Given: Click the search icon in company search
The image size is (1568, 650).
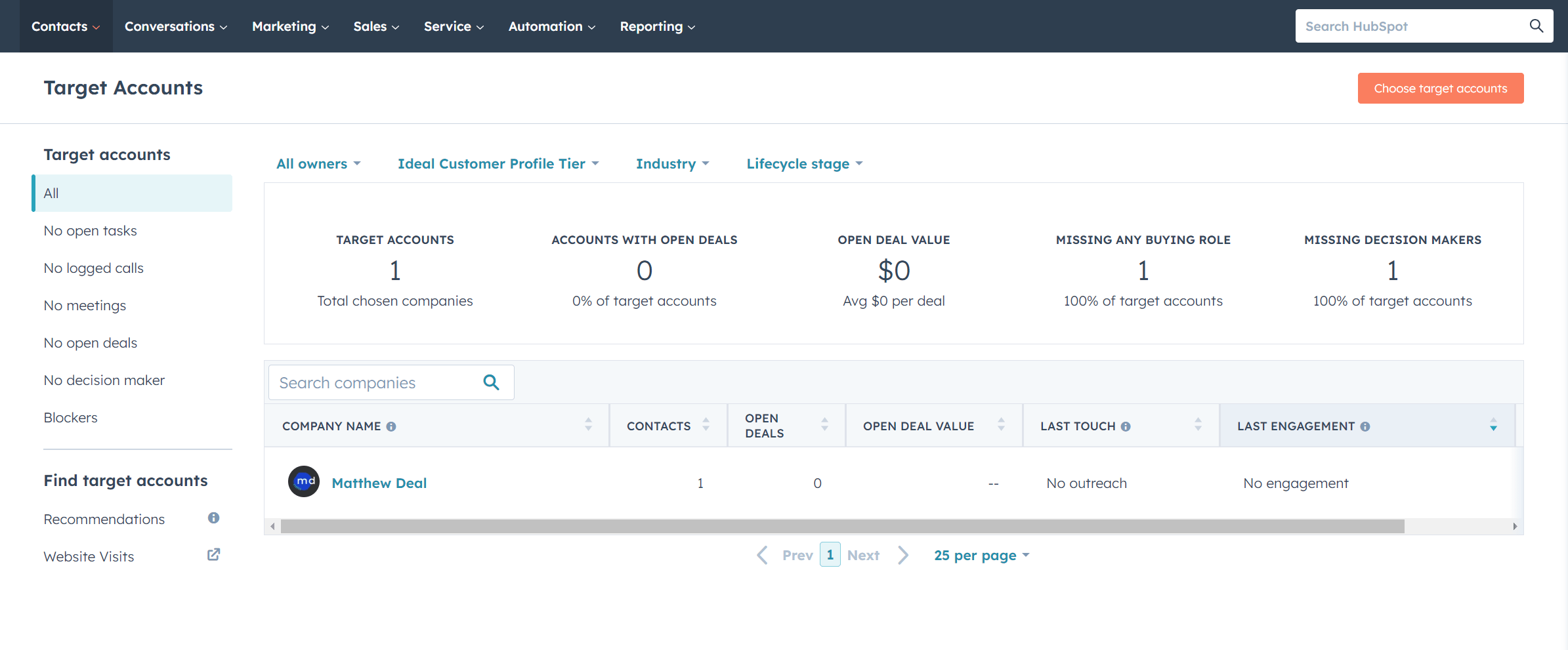Looking at the screenshot, I should tap(491, 382).
